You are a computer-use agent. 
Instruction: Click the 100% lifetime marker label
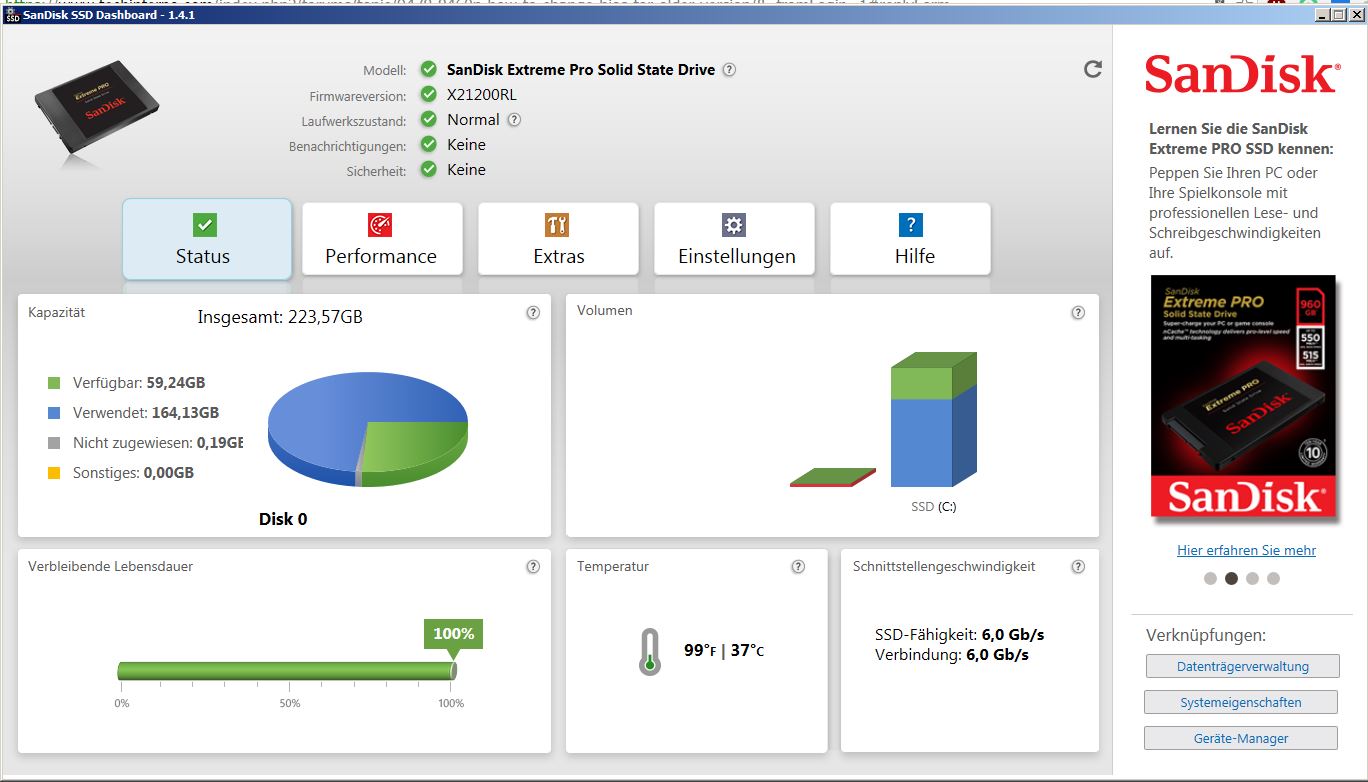453,634
